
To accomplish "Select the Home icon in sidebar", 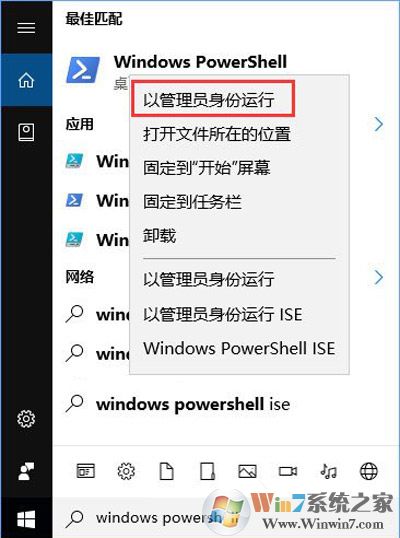I will coord(26,80).
